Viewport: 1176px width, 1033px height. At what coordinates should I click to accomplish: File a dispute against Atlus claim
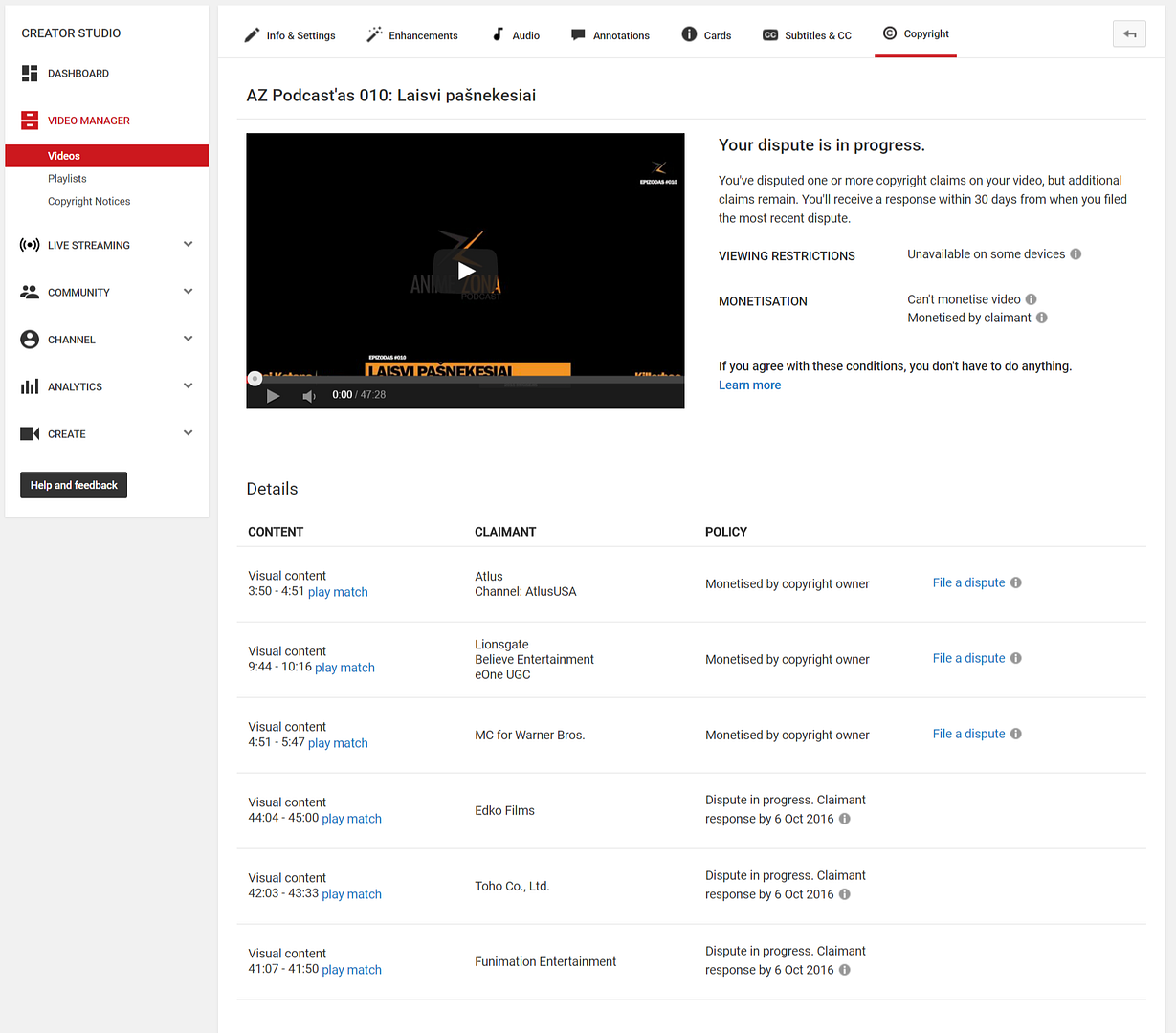pos(968,582)
